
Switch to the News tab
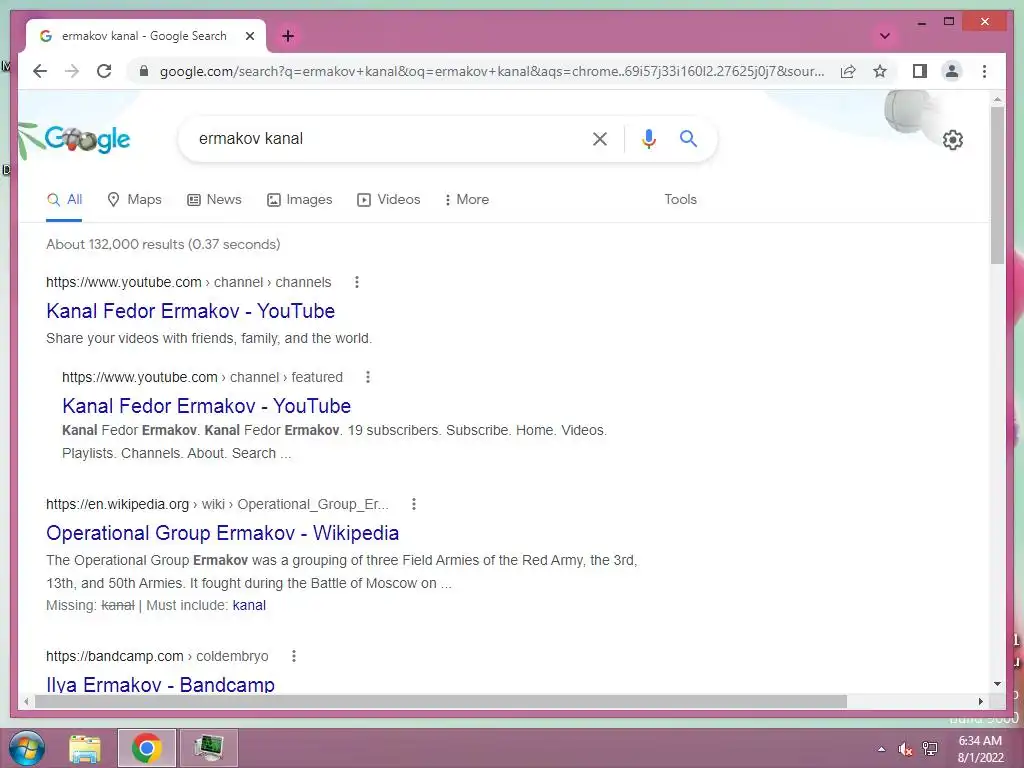214,200
